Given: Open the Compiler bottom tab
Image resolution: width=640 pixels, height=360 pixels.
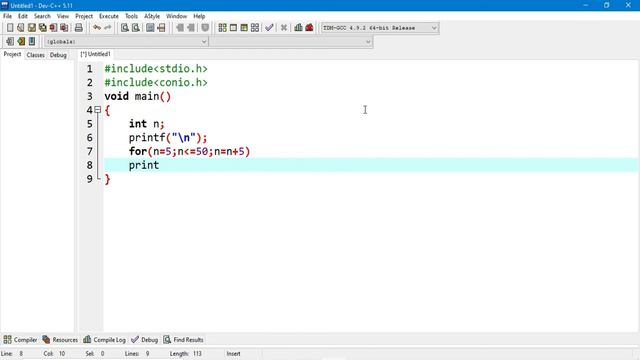Looking at the screenshot, I should [x=20, y=340].
